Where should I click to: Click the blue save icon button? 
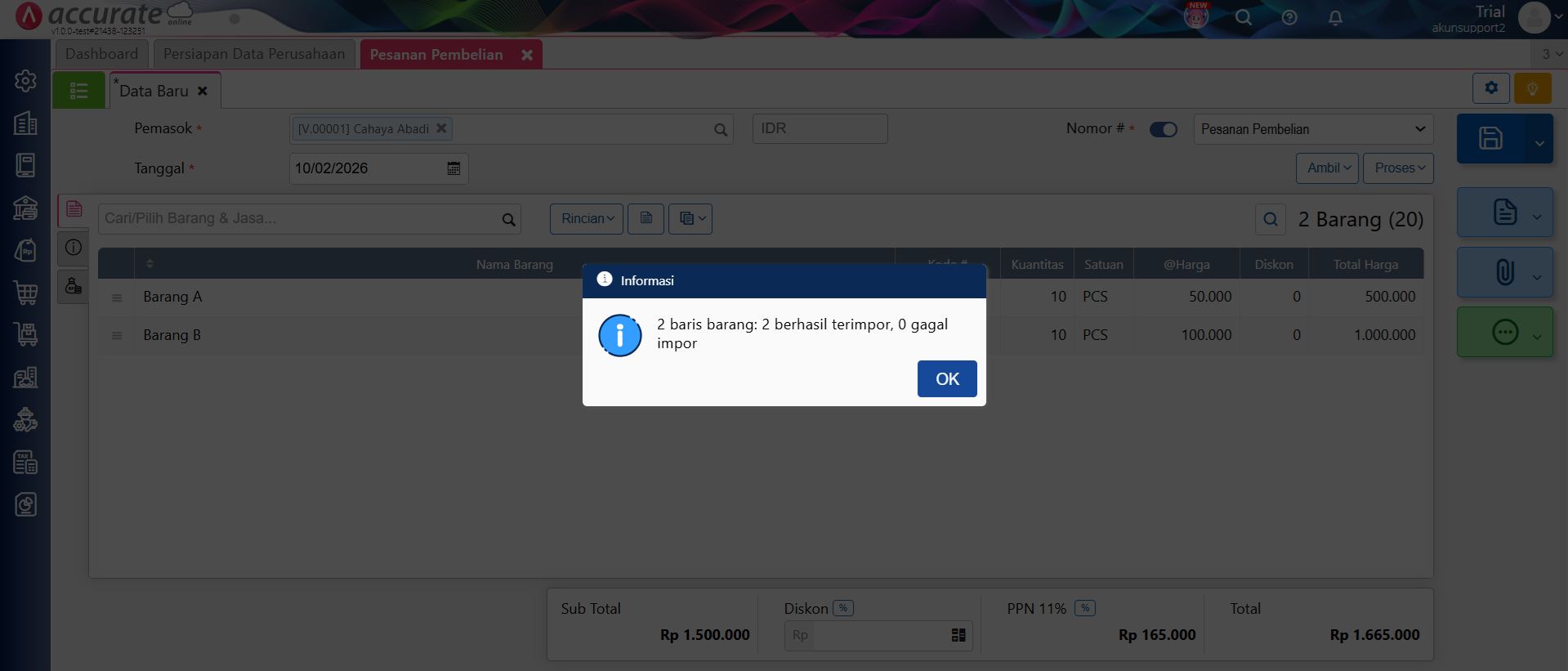pyautogui.click(x=1490, y=139)
